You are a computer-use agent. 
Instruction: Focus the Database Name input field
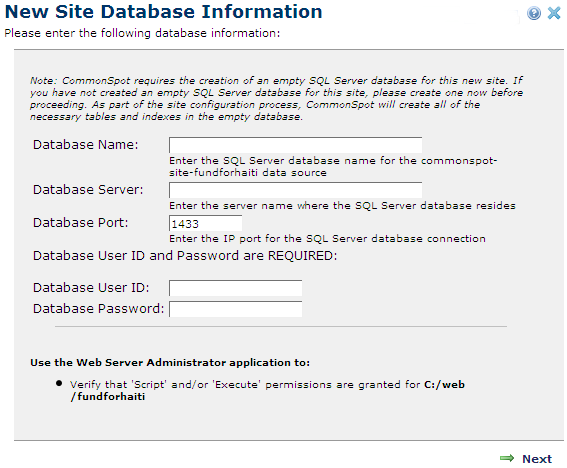pos(295,145)
